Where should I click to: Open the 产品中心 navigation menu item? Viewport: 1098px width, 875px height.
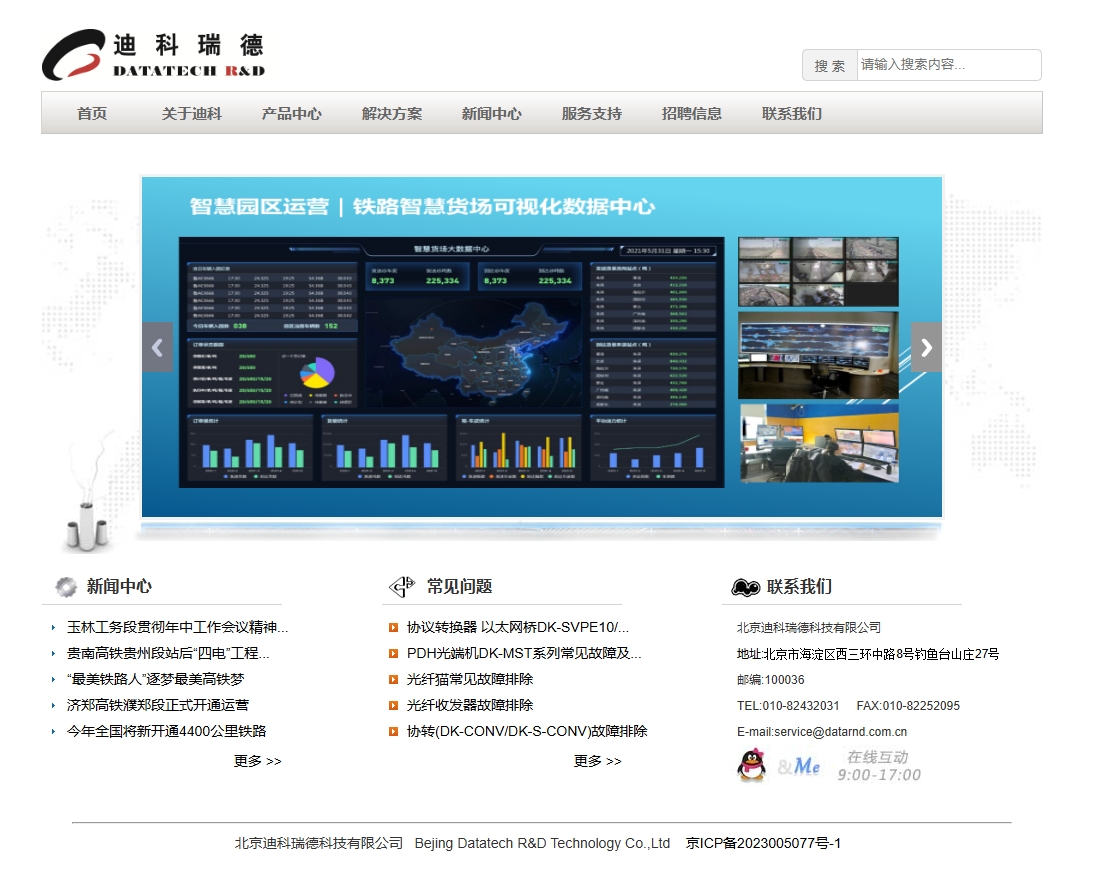pos(292,114)
